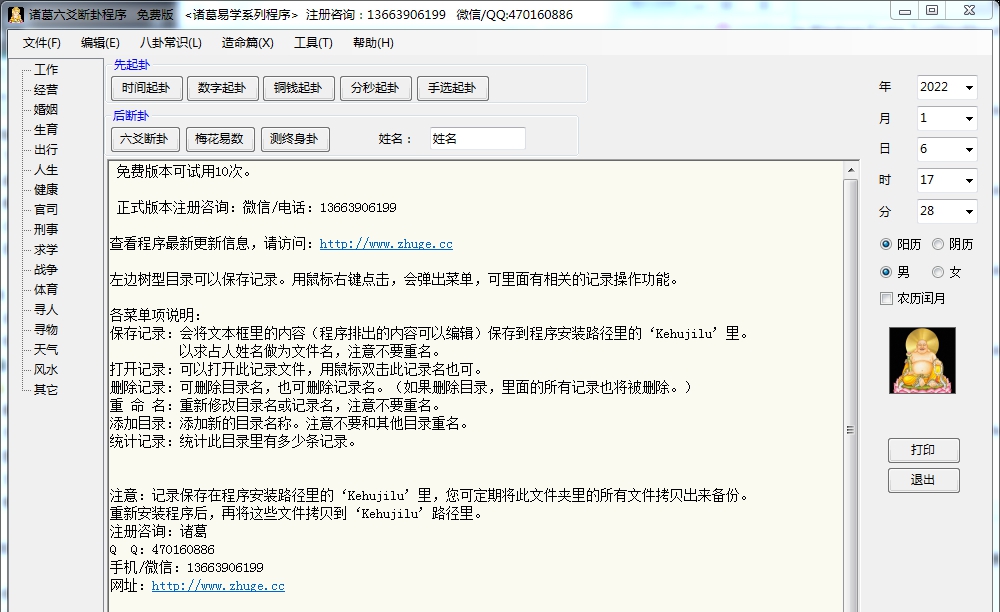Select the 婚姻 category in sidebar
The height and width of the screenshot is (612, 1000).
coord(44,108)
